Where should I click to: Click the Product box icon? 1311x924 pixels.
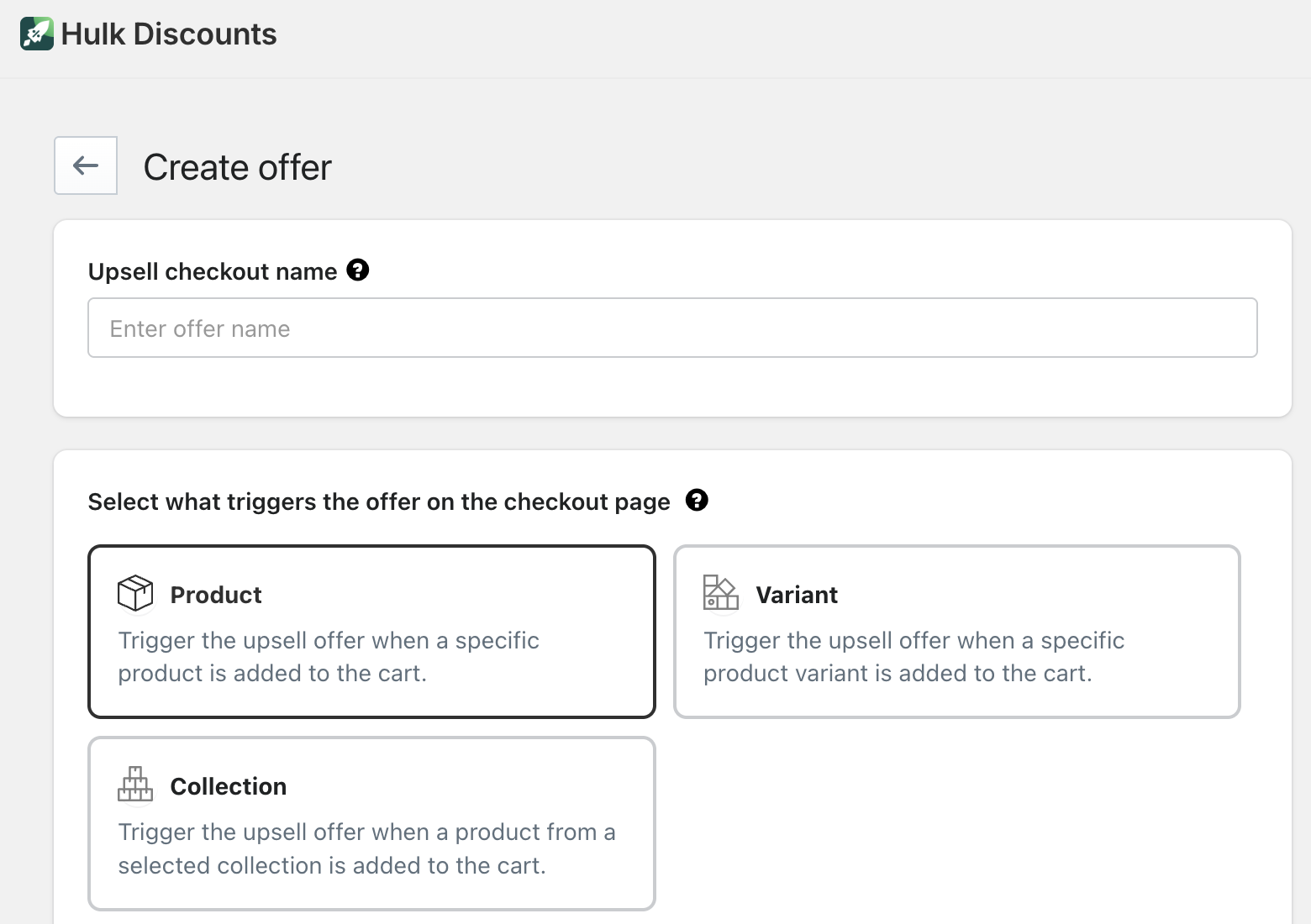[x=135, y=593]
